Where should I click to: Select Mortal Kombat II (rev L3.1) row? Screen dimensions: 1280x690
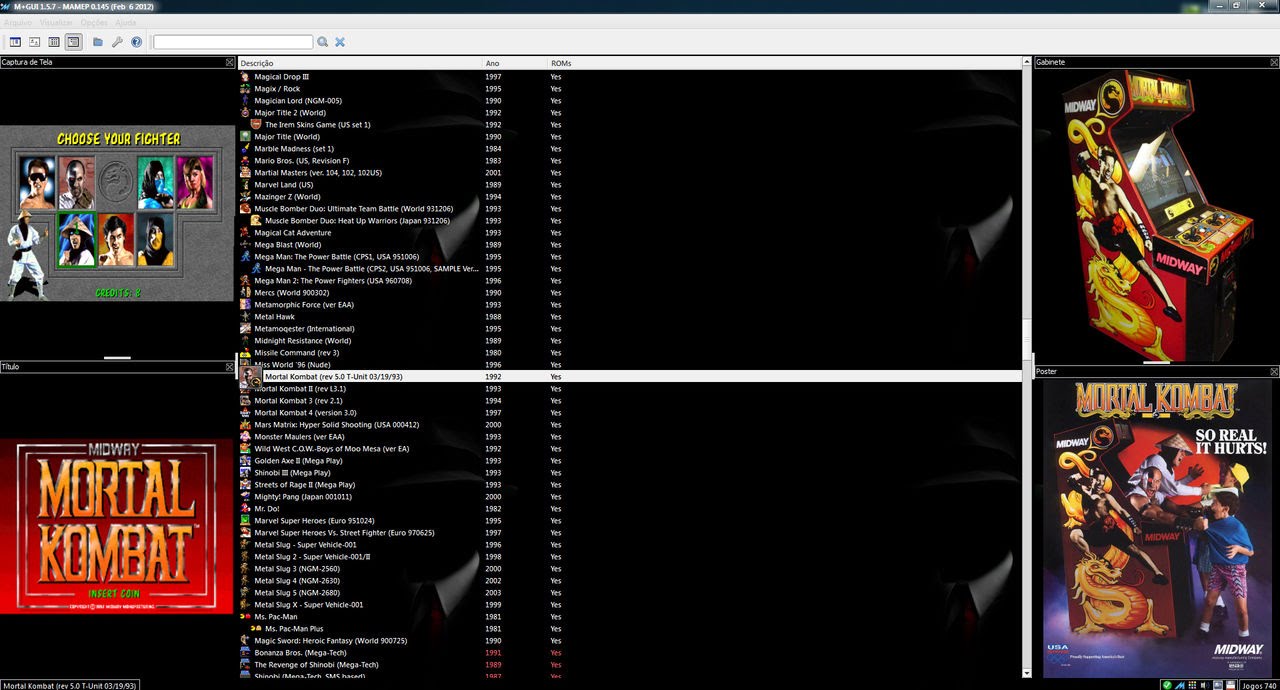click(630, 389)
